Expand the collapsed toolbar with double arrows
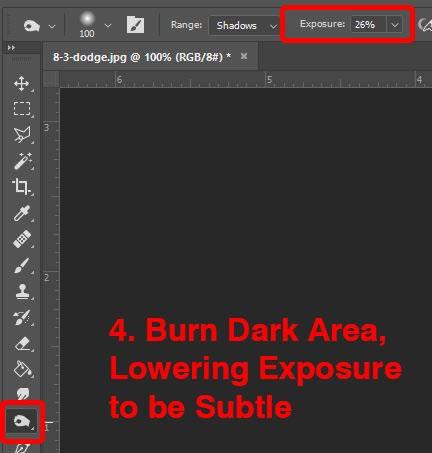 click(x=11, y=48)
